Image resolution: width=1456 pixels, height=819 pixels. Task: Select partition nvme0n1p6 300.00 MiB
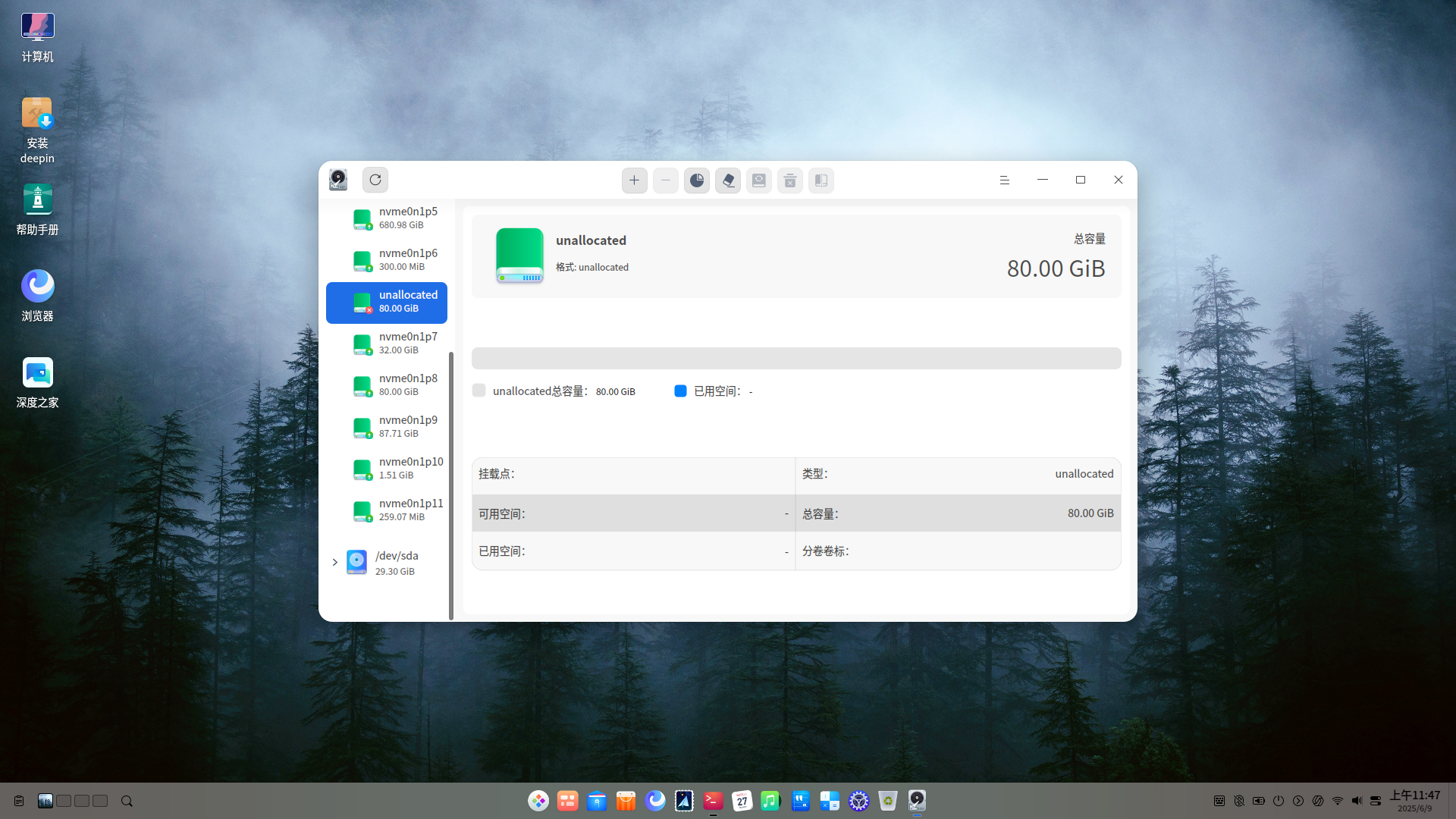pyautogui.click(x=387, y=259)
